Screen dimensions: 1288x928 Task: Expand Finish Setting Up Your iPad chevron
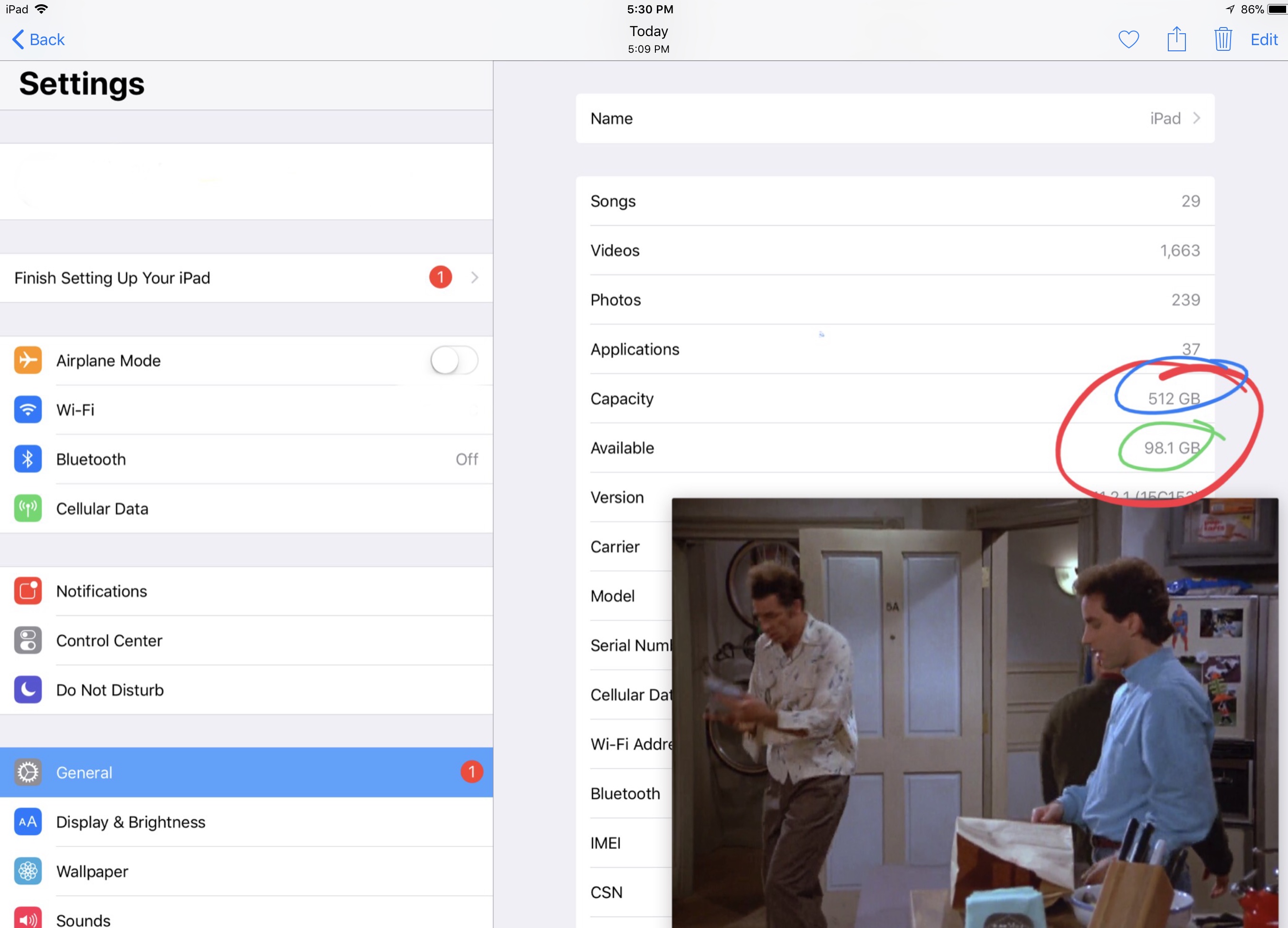point(474,278)
